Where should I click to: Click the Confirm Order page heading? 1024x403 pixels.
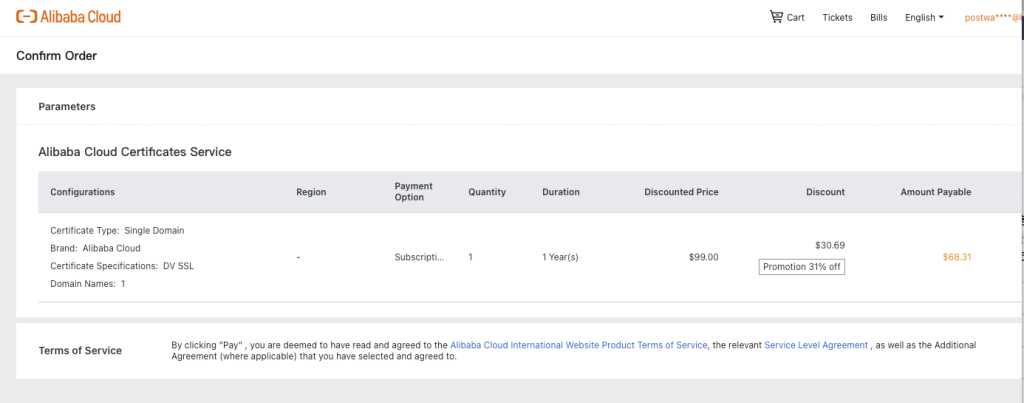(x=57, y=56)
